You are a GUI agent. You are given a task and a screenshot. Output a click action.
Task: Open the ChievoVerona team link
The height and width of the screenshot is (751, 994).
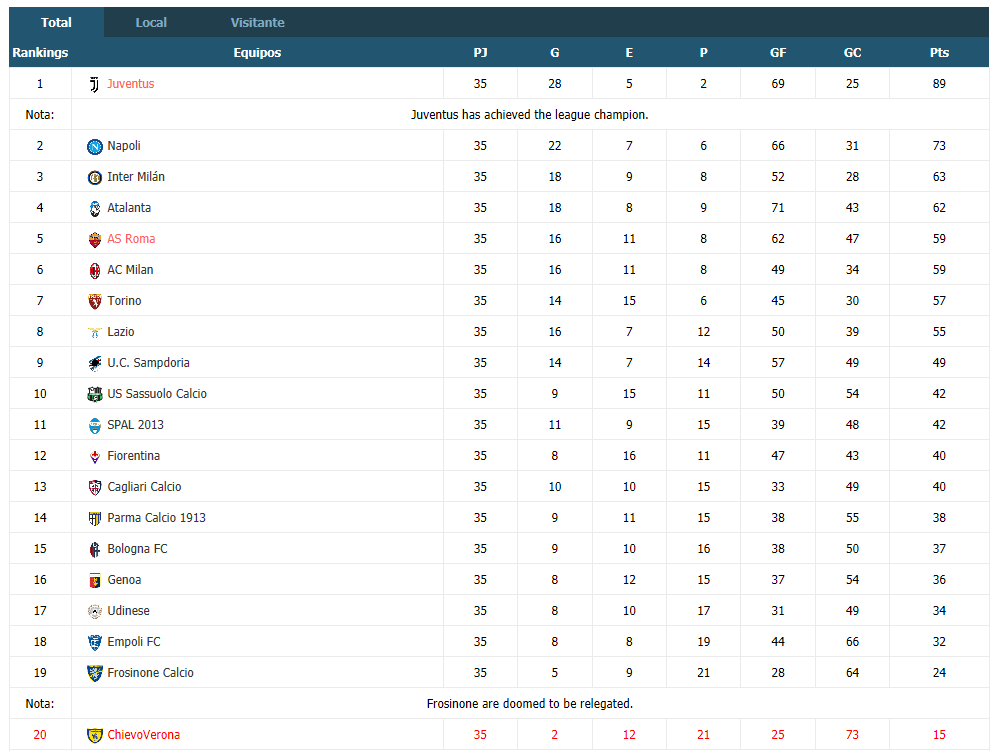coord(143,735)
